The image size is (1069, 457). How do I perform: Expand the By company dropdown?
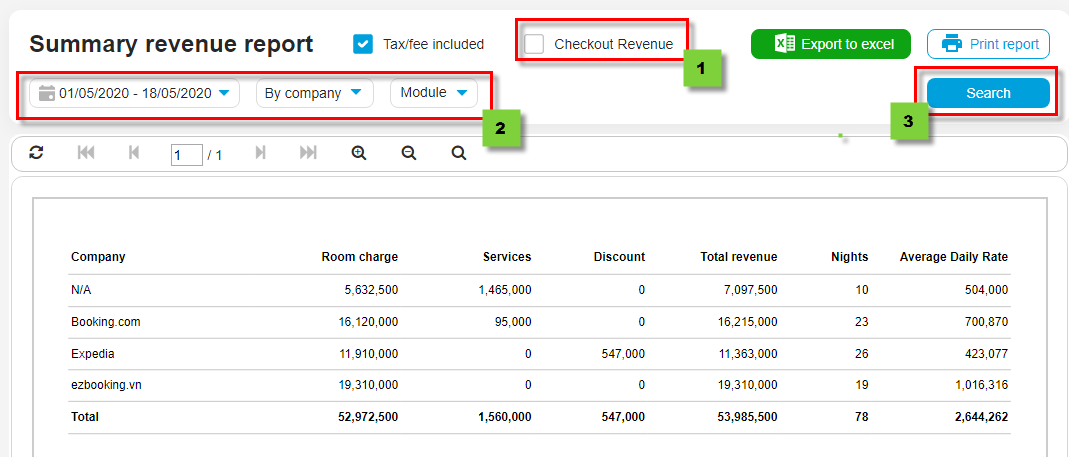[314, 93]
